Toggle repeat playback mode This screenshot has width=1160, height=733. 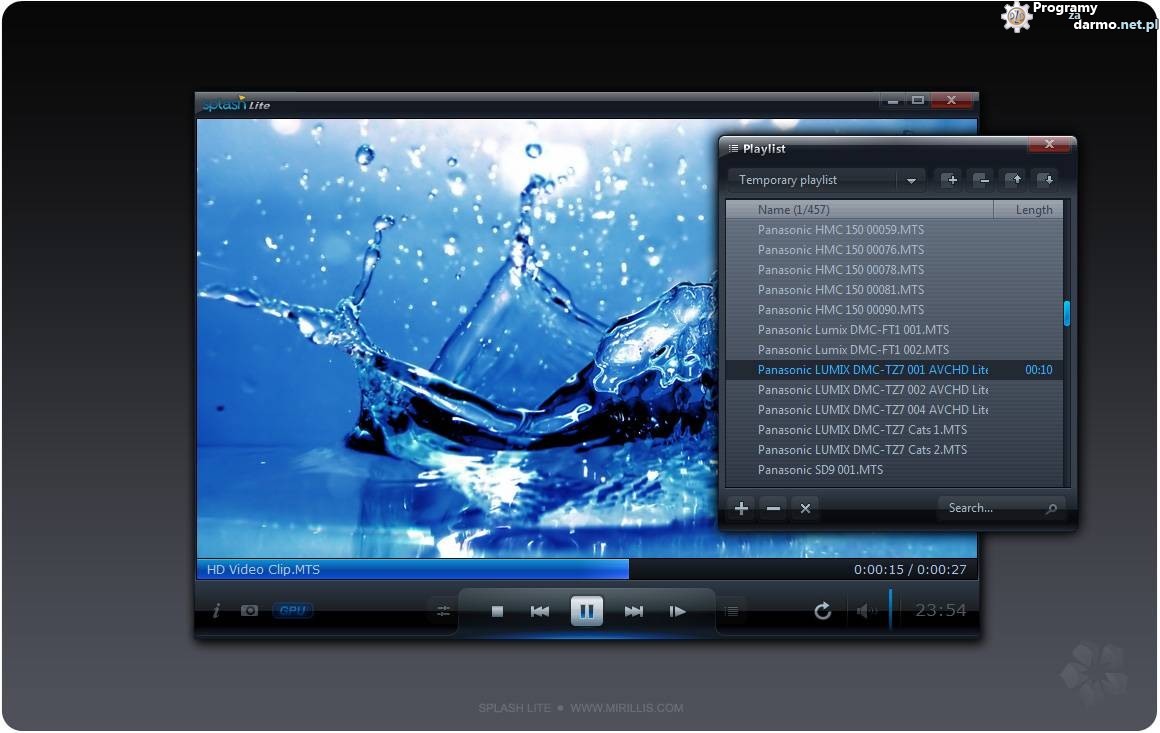click(x=822, y=611)
